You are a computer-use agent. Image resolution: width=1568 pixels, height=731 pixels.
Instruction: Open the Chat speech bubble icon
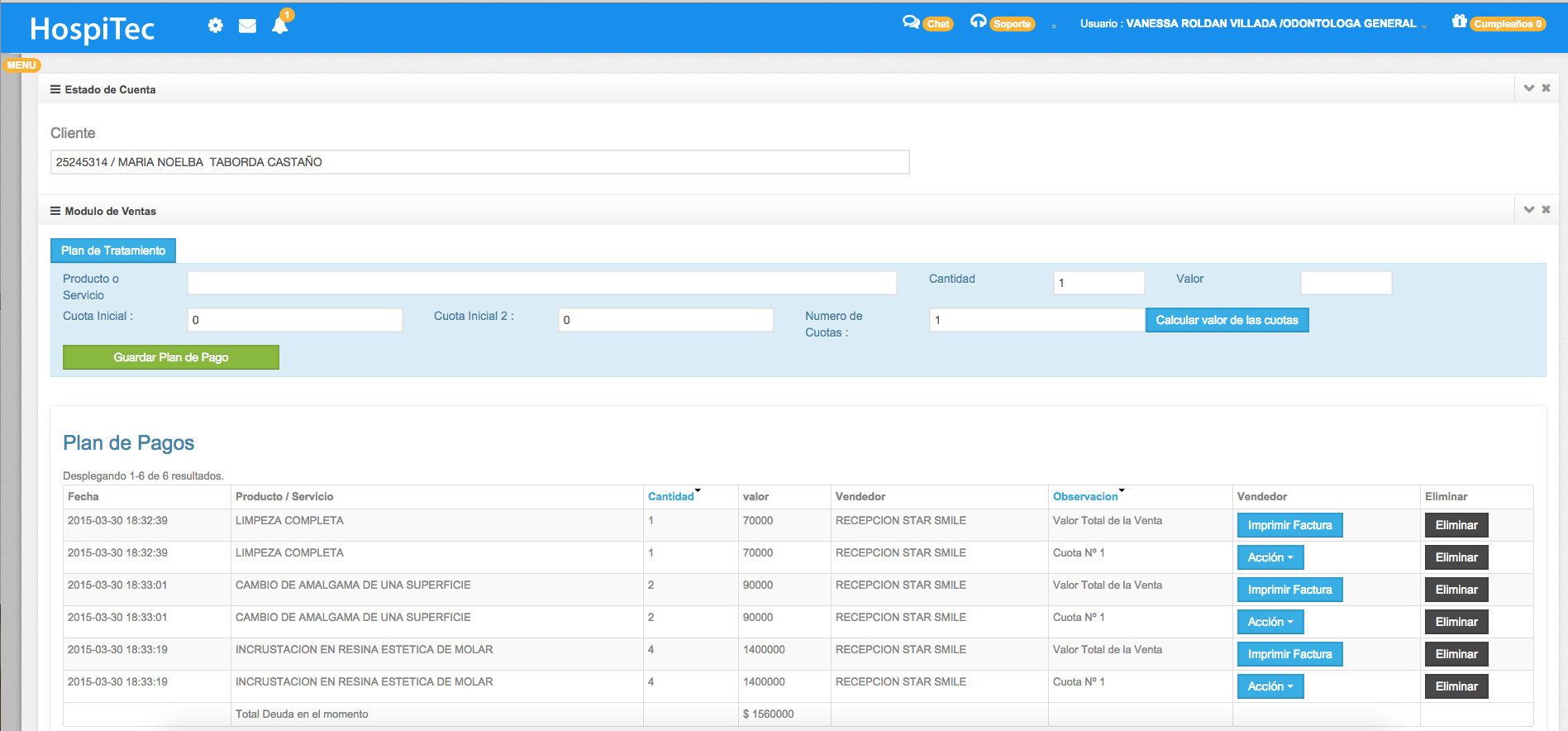tap(911, 22)
